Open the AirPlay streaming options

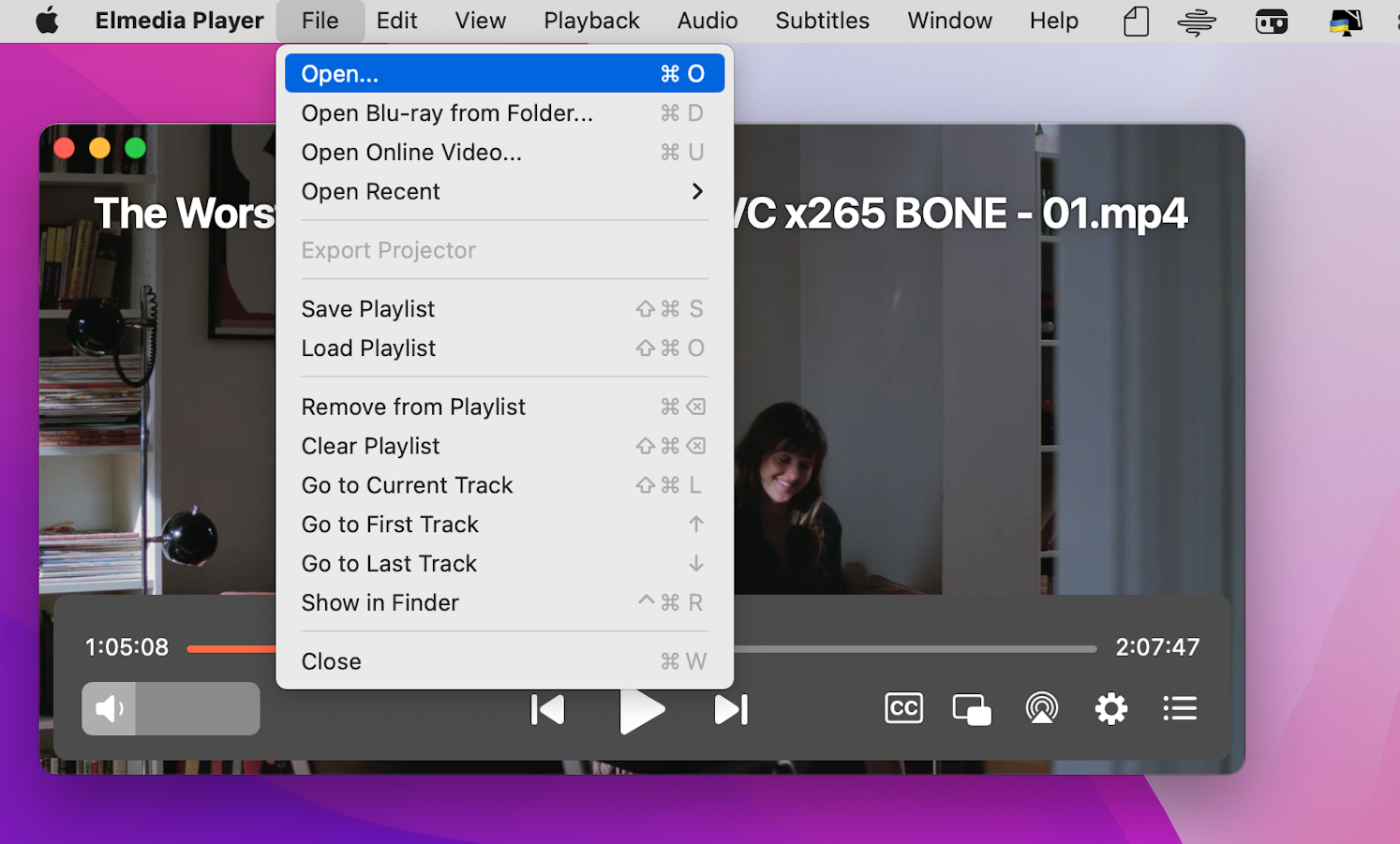[1041, 708]
